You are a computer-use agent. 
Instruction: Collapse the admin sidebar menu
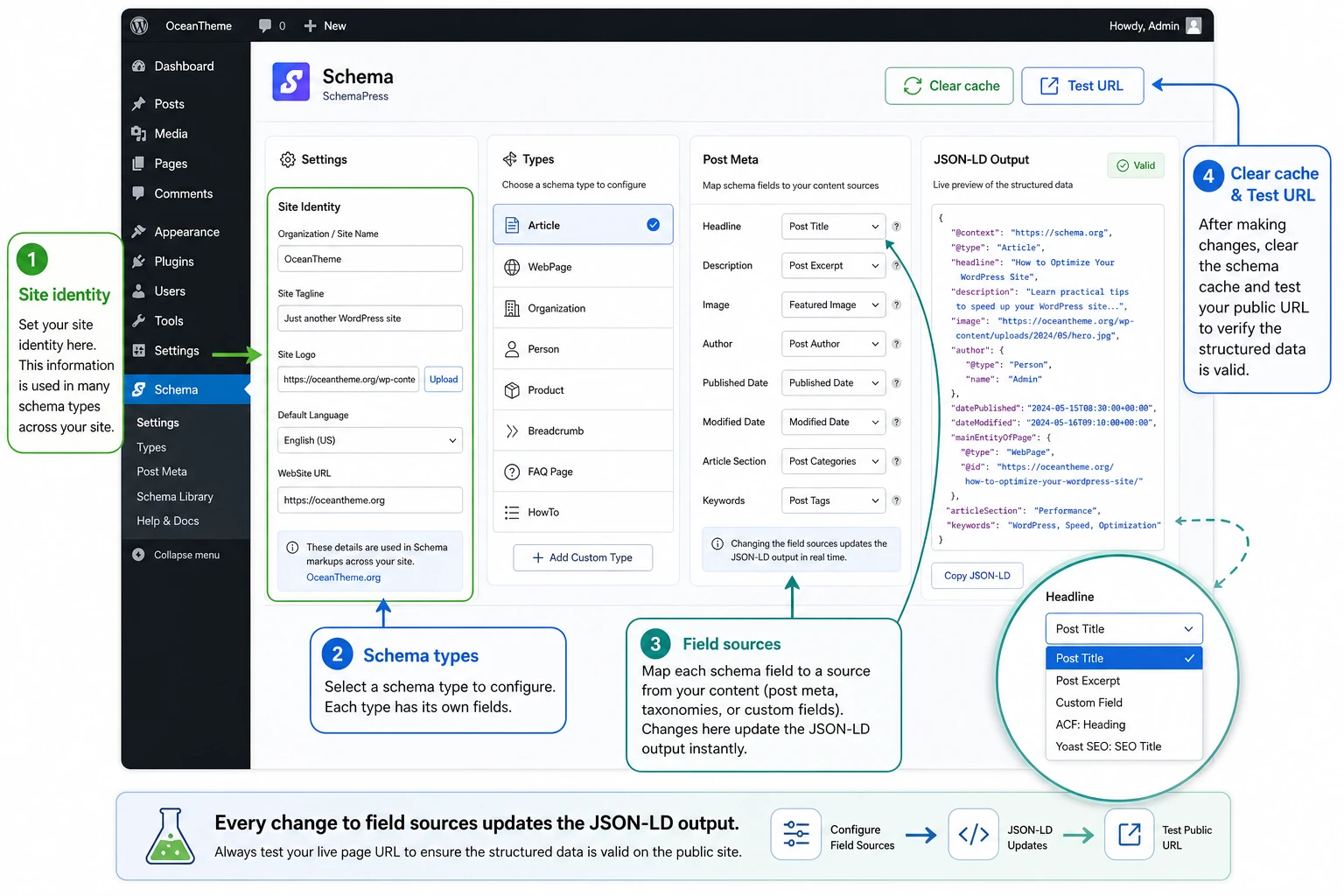176,555
